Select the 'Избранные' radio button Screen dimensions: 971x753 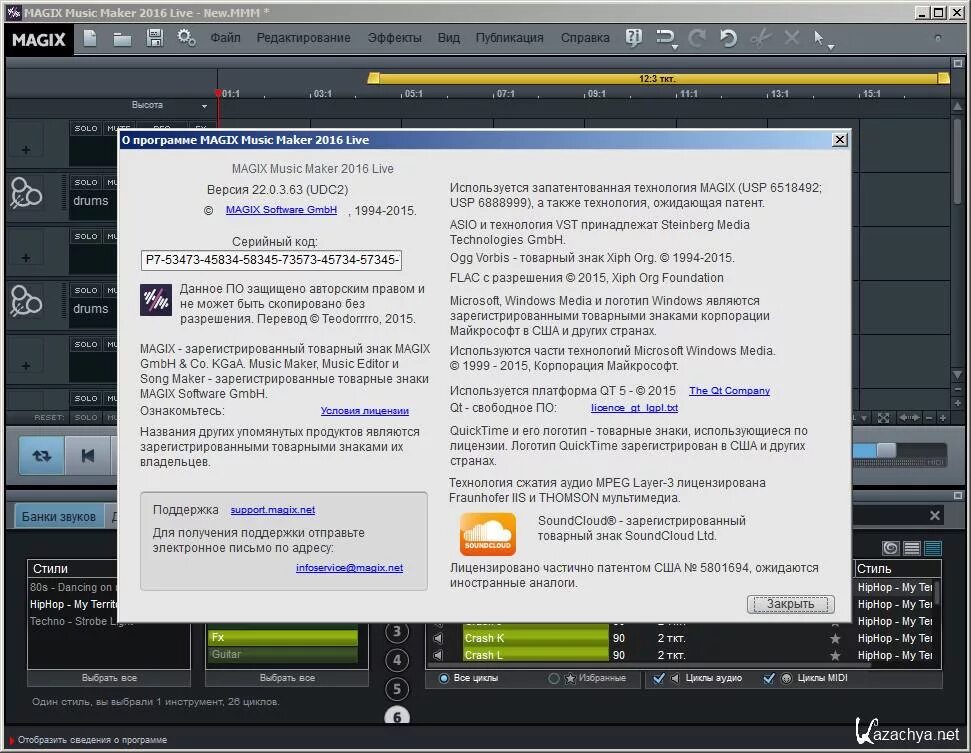[x=554, y=678]
